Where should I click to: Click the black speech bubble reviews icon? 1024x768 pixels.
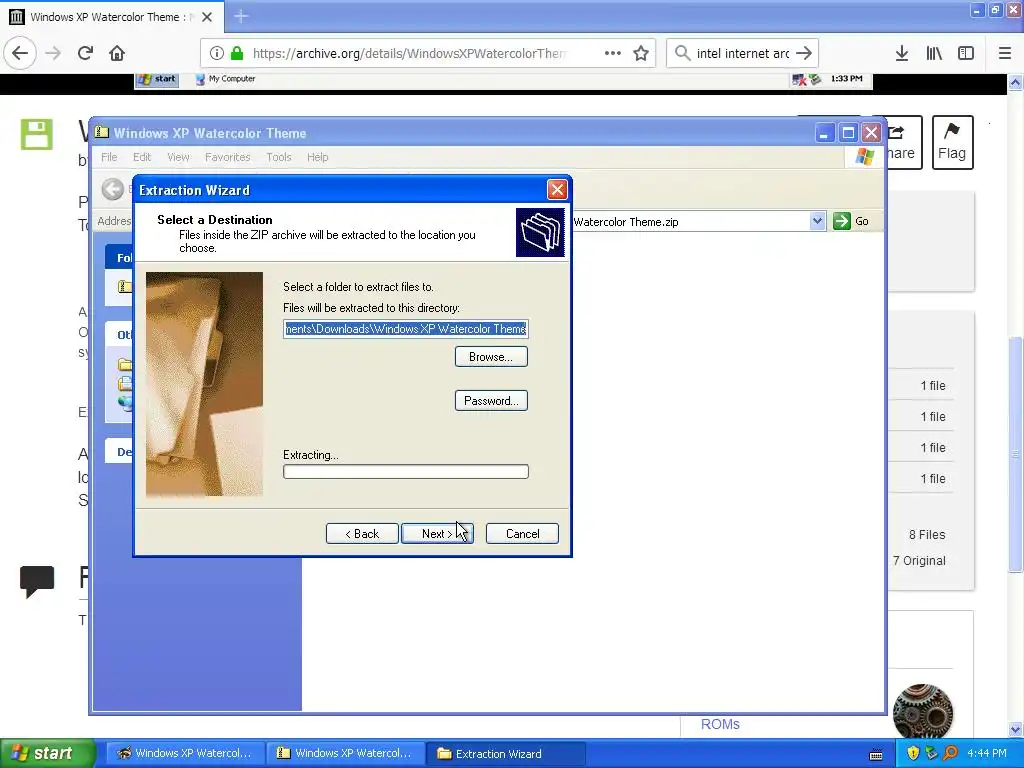(37, 581)
